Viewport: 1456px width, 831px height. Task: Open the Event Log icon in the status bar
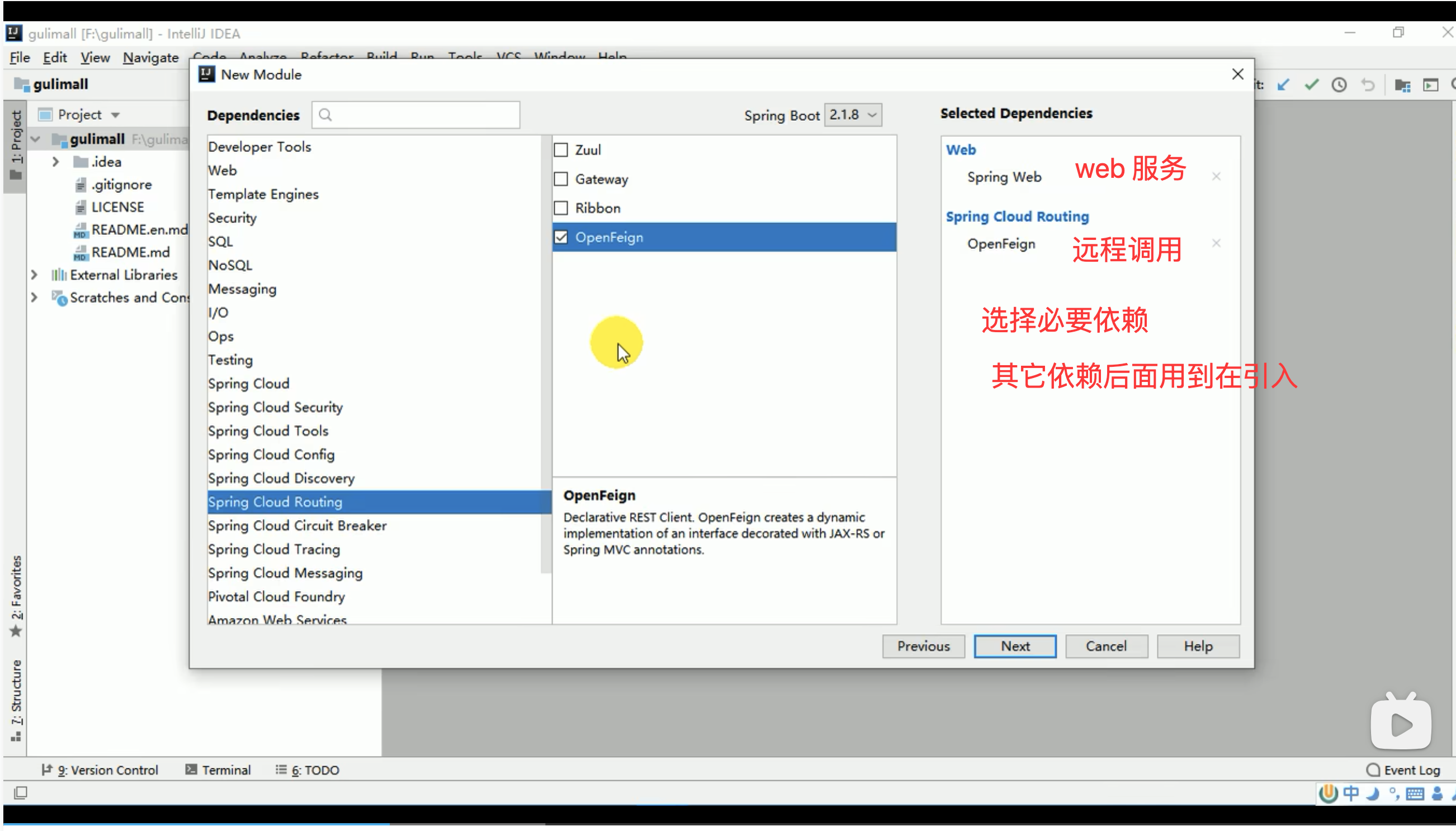point(1373,770)
